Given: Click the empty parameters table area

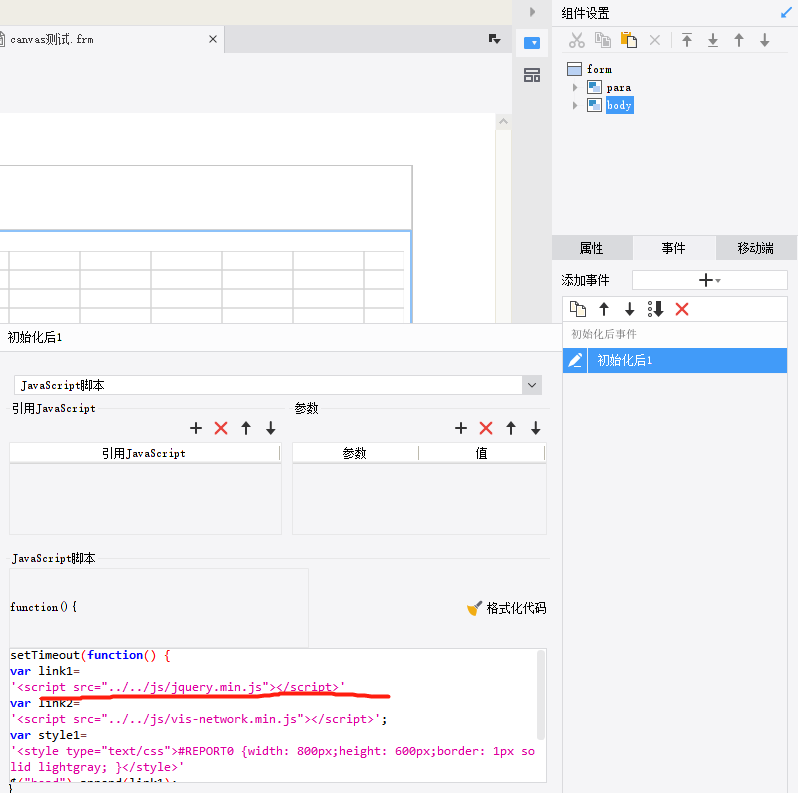Looking at the screenshot, I should (x=419, y=499).
